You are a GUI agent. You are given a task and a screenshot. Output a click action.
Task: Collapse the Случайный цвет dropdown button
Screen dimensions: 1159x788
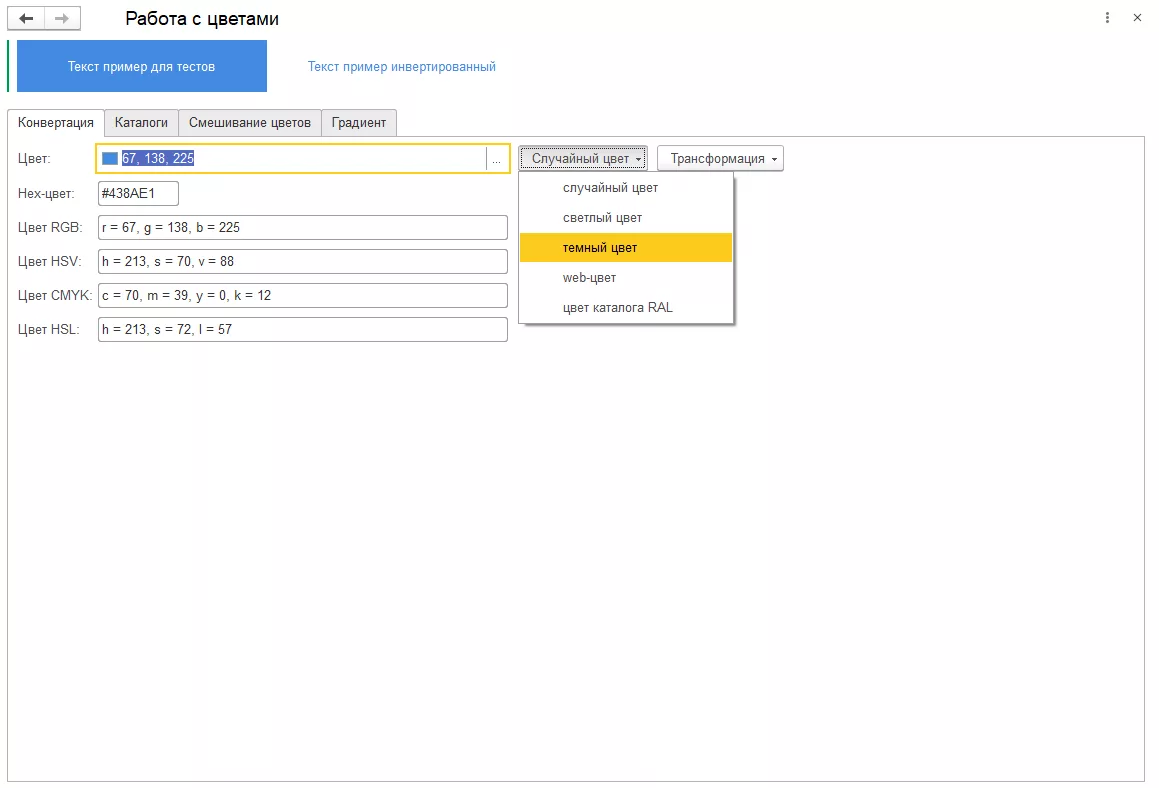[x=584, y=159]
